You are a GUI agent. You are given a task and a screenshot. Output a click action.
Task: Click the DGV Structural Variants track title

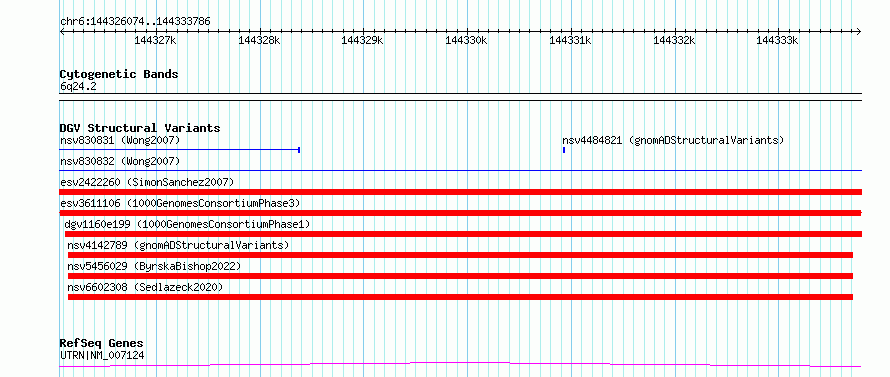pyautogui.click(x=140, y=128)
